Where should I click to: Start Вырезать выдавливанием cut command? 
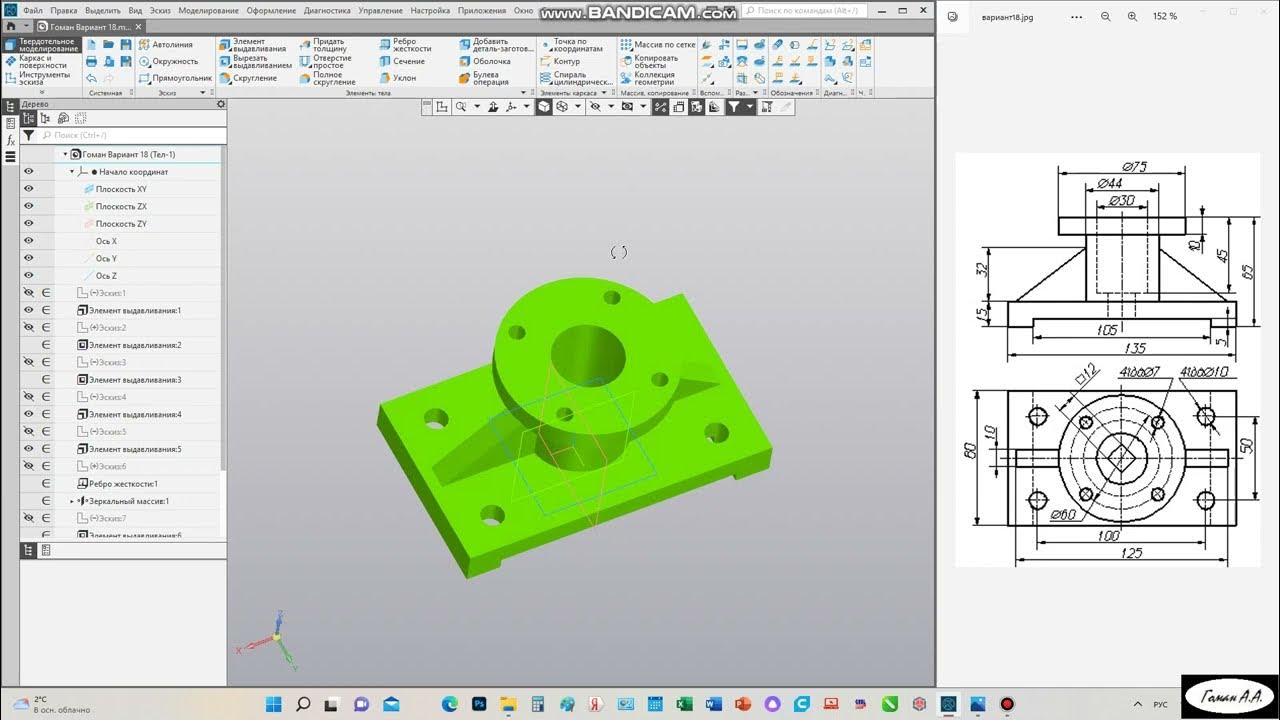click(x=255, y=61)
